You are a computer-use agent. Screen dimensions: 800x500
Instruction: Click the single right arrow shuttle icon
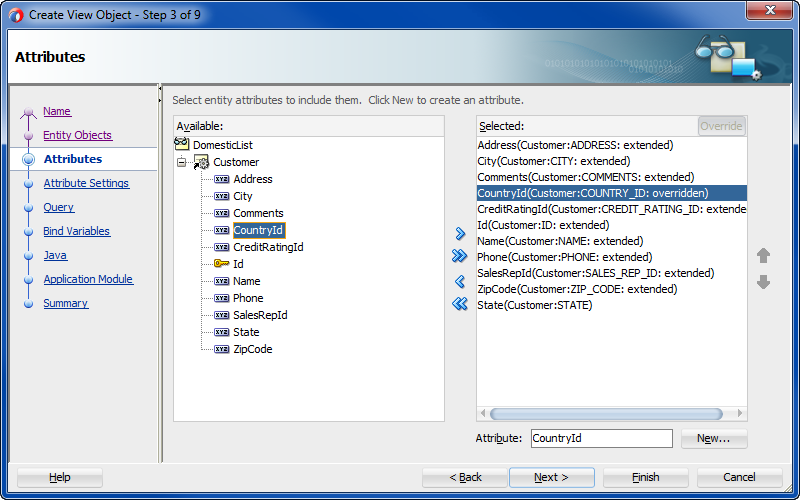coord(460,234)
